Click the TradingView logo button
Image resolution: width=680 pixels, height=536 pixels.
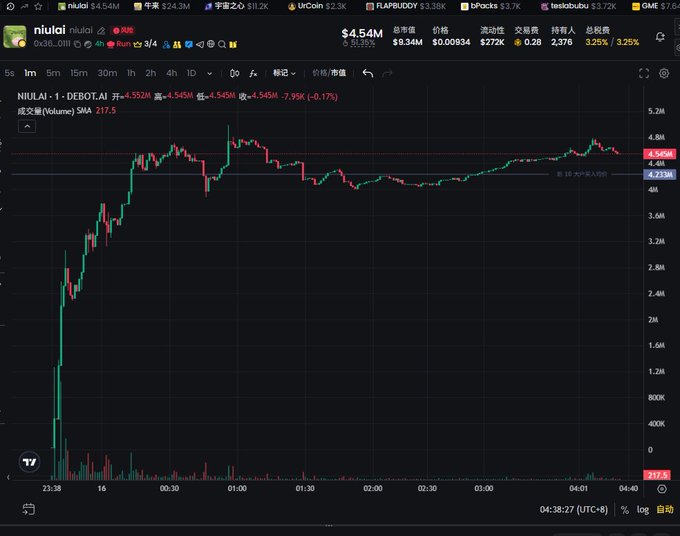click(x=29, y=462)
